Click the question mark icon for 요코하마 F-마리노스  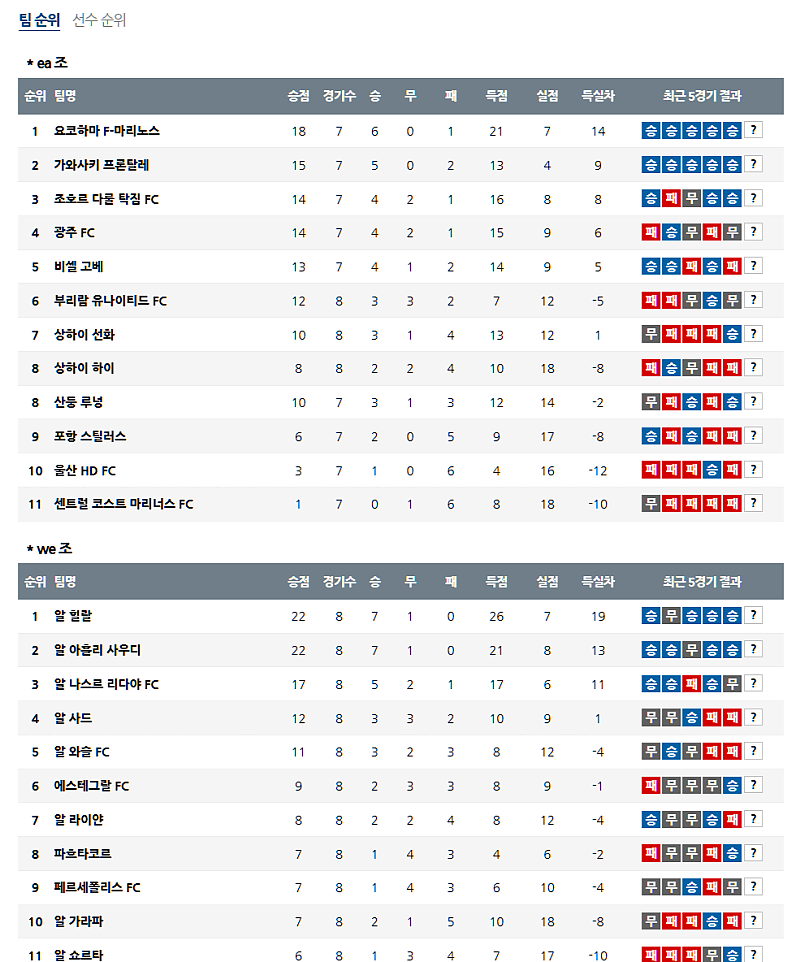click(x=754, y=130)
